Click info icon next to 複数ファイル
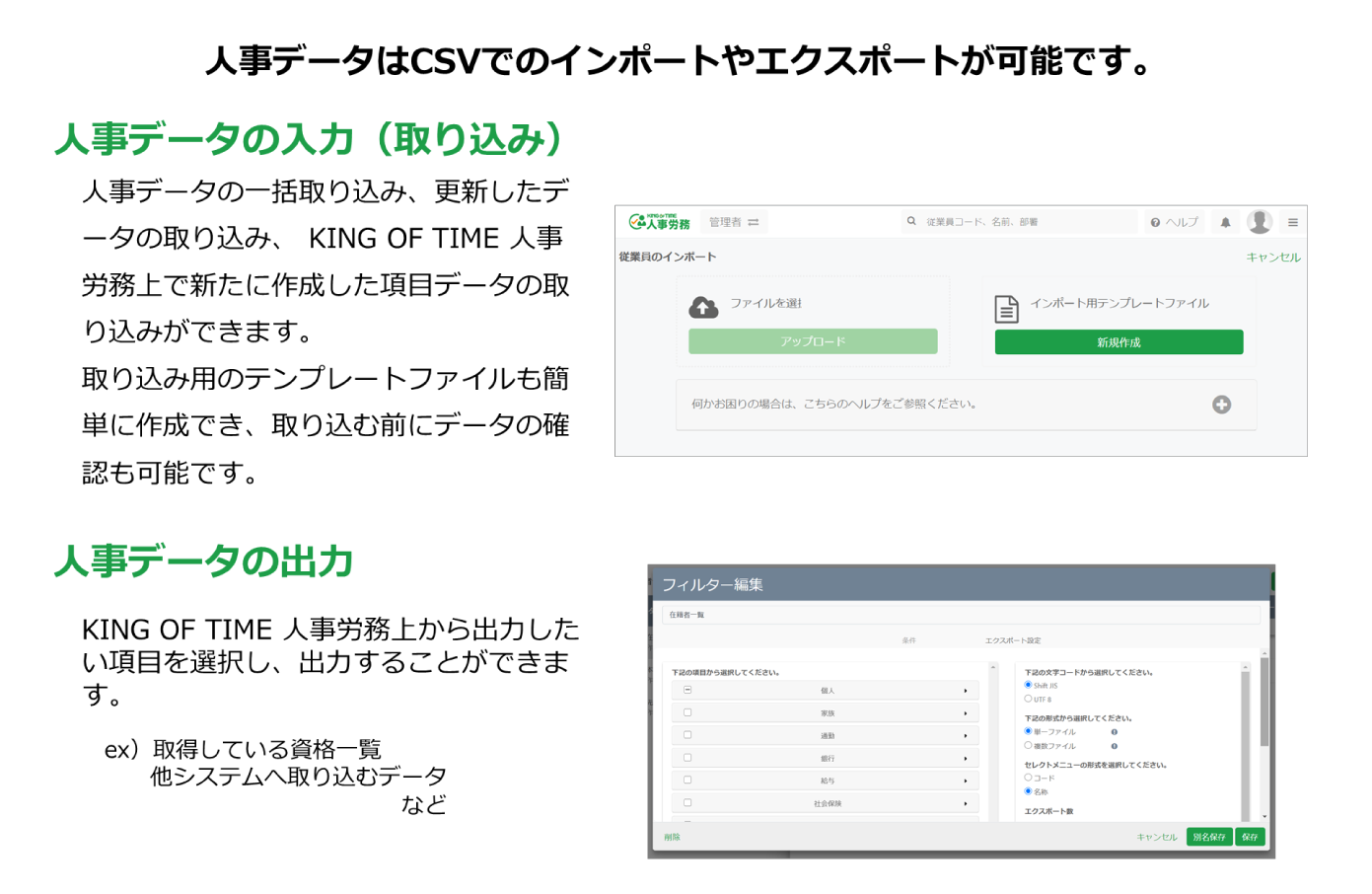 click(1115, 746)
